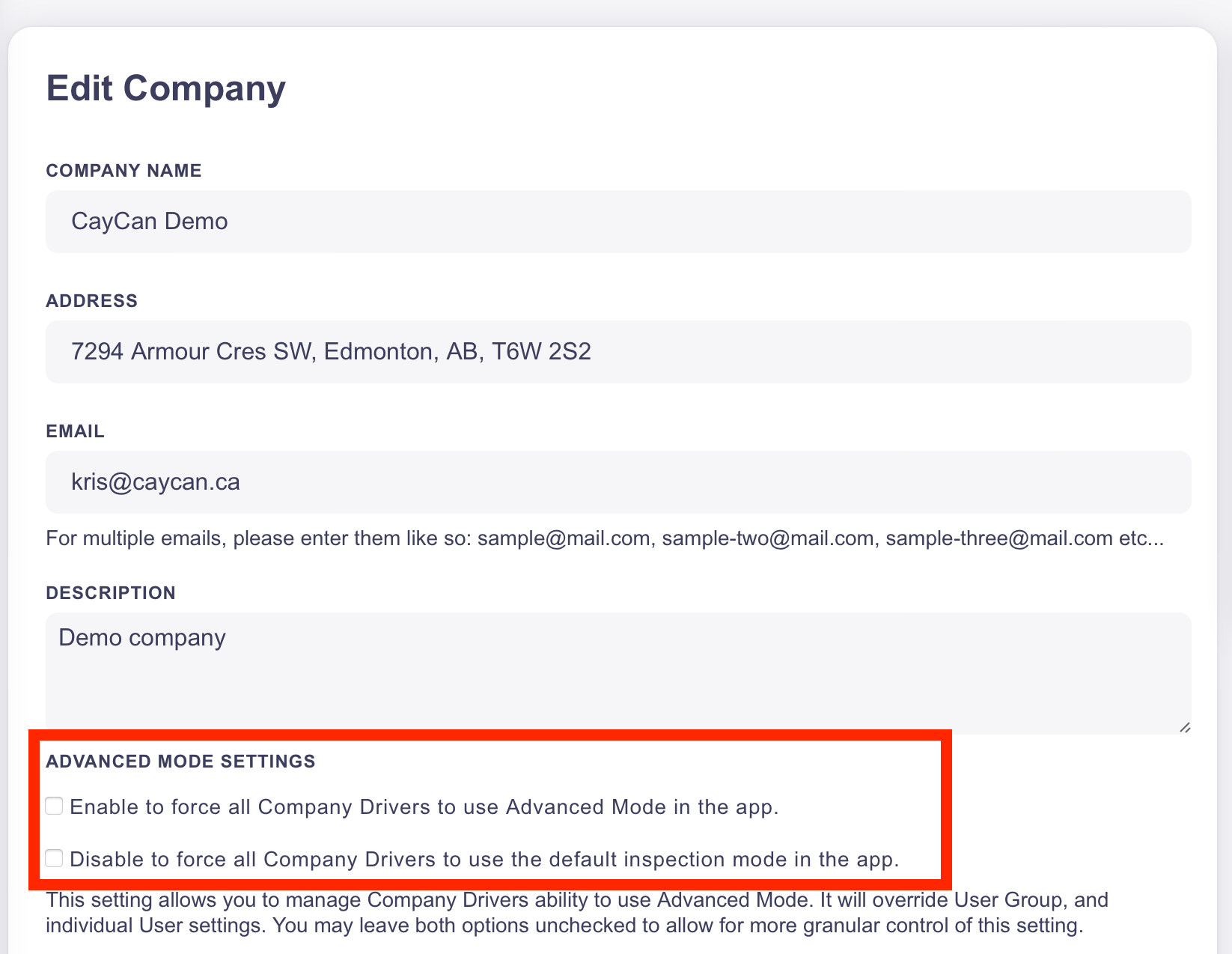This screenshot has width=1232, height=954.
Task: Focus the Email field with kris@caycan.ca
Action: 618,482
